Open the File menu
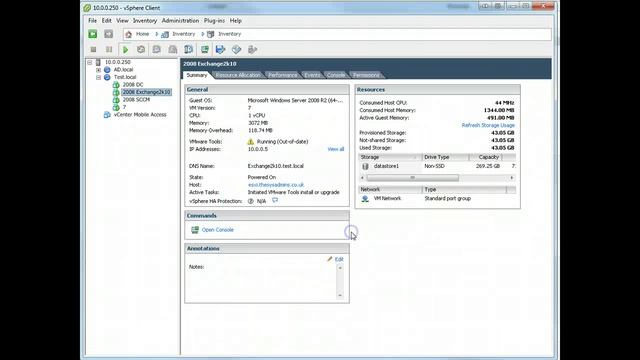Viewport: 640px width, 360px height. point(93,20)
